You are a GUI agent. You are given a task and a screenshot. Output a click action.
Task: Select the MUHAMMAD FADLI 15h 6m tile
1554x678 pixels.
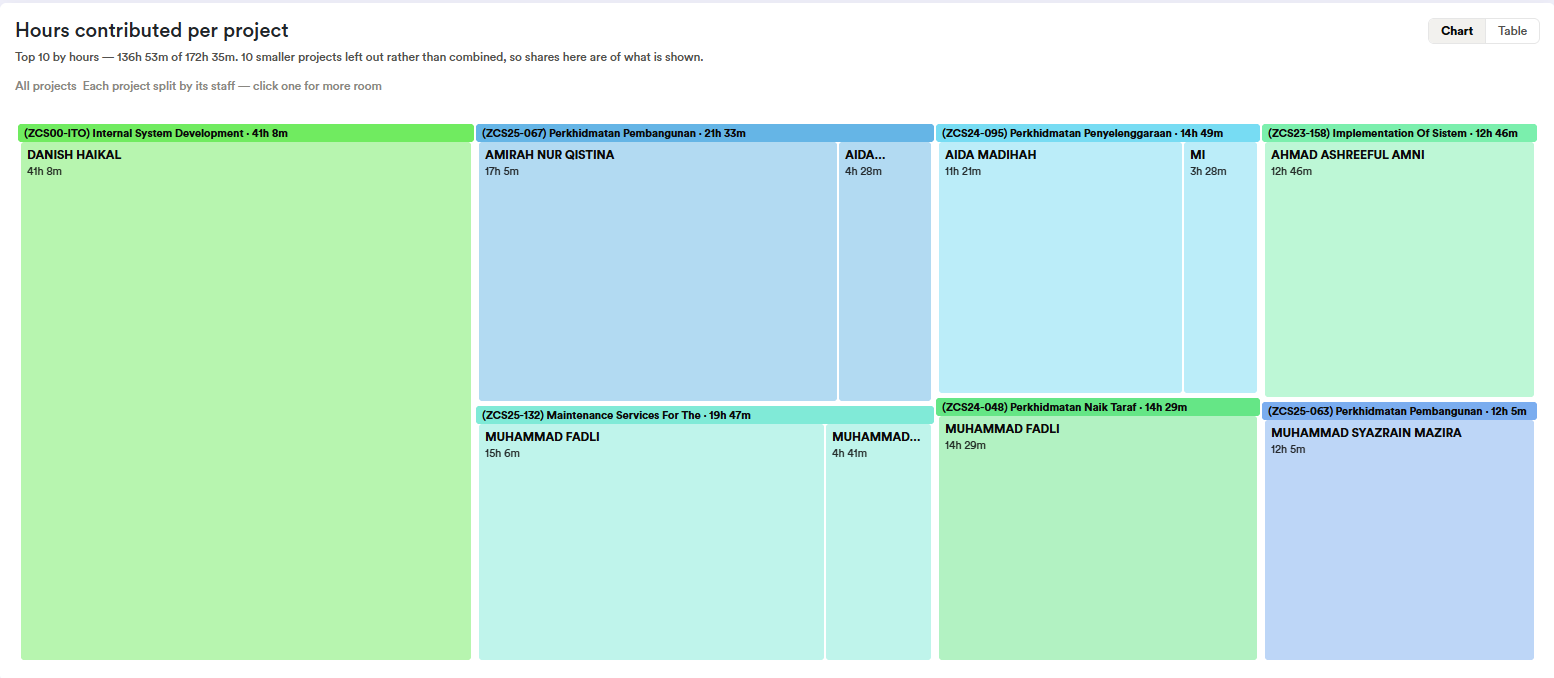pyautogui.click(x=651, y=542)
